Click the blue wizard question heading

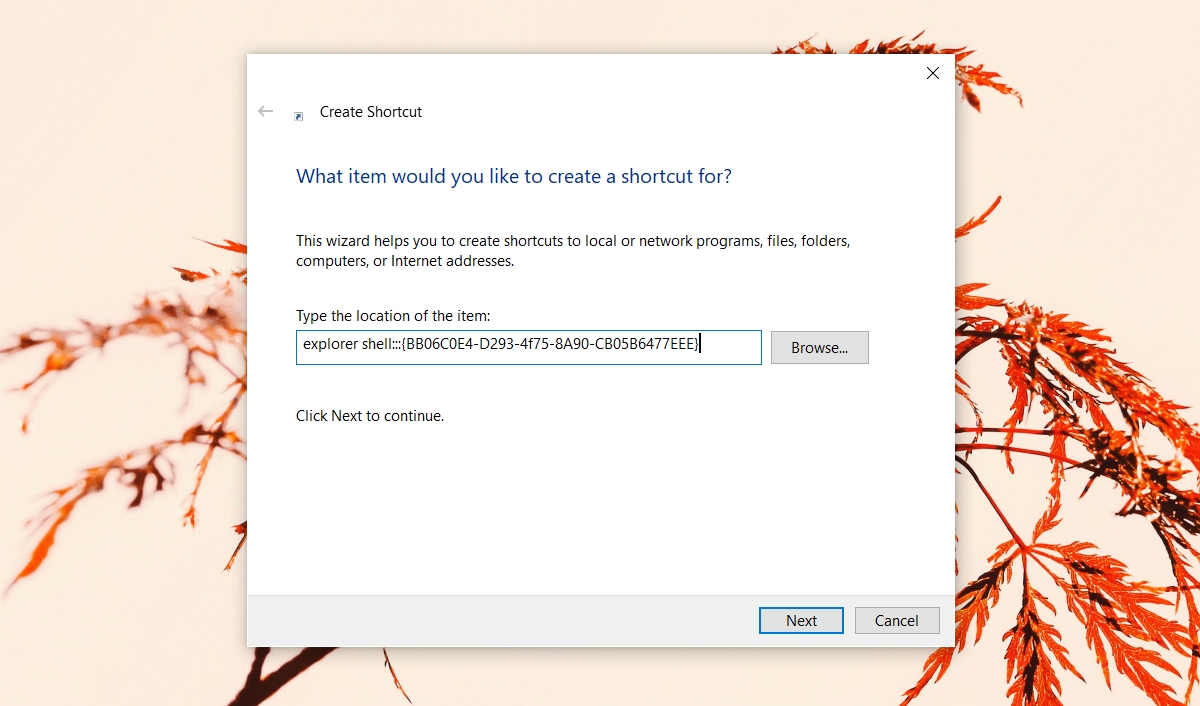click(x=512, y=176)
